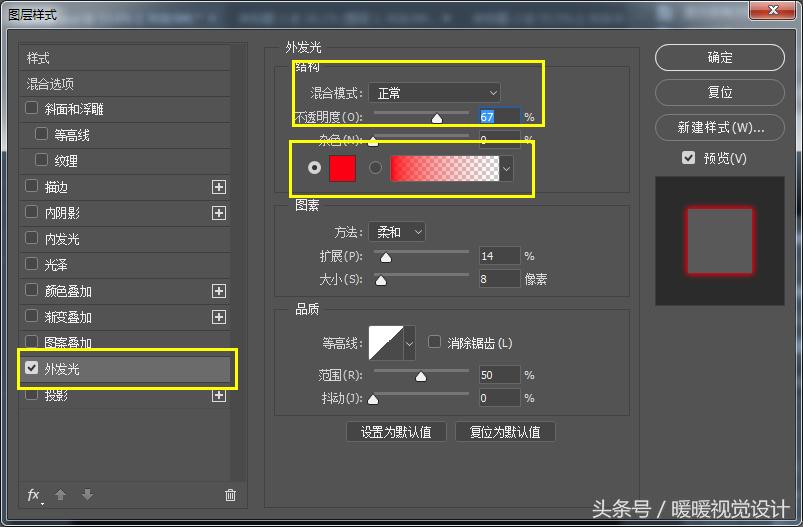Move effect up with the up arrow icon
The image size is (803, 527).
(60, 495)
